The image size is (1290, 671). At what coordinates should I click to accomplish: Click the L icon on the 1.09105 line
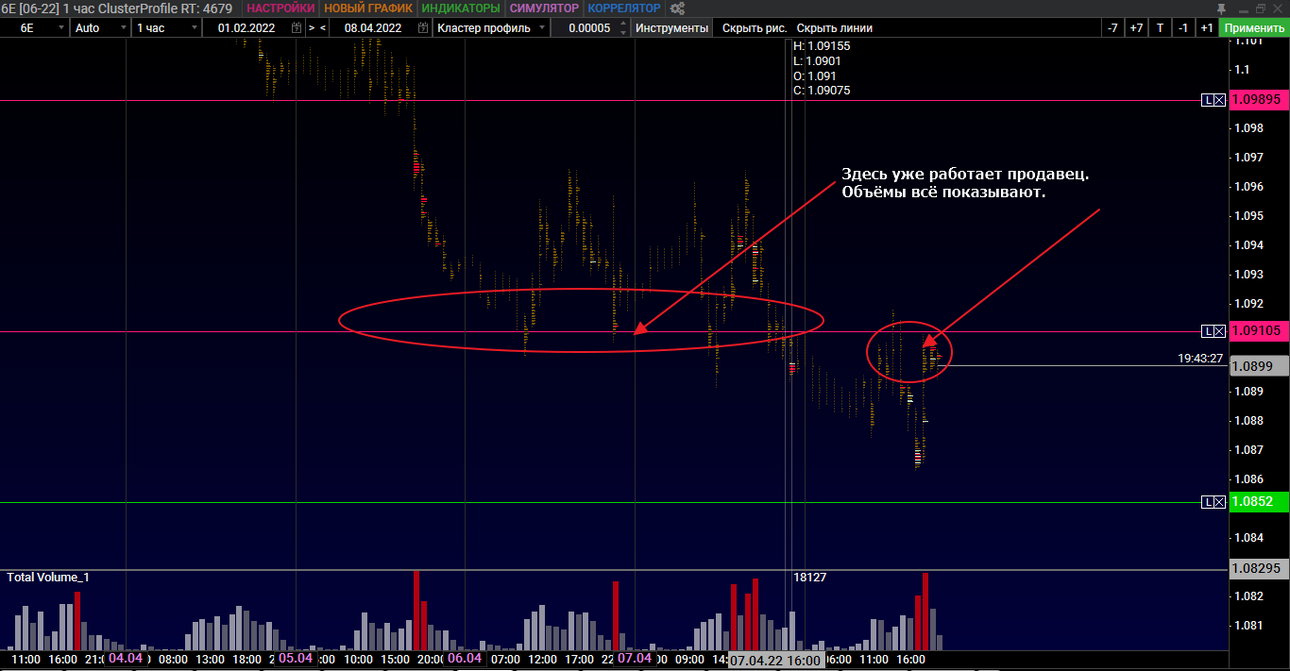[1208, 331]
